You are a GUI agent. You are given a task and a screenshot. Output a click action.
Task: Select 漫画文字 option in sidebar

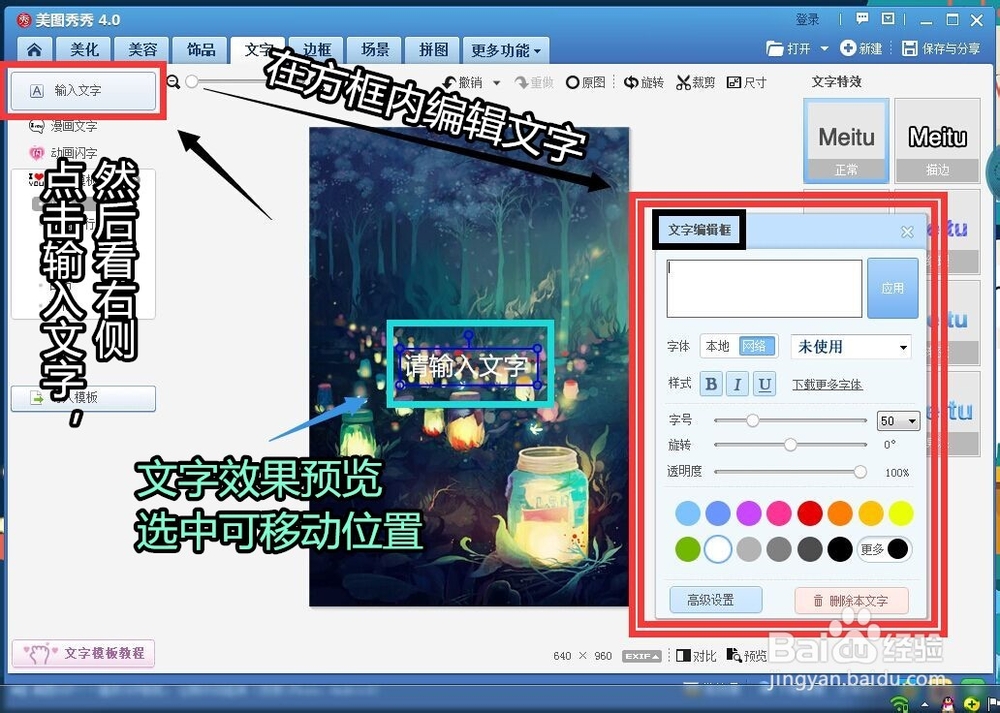click(63, 126)
